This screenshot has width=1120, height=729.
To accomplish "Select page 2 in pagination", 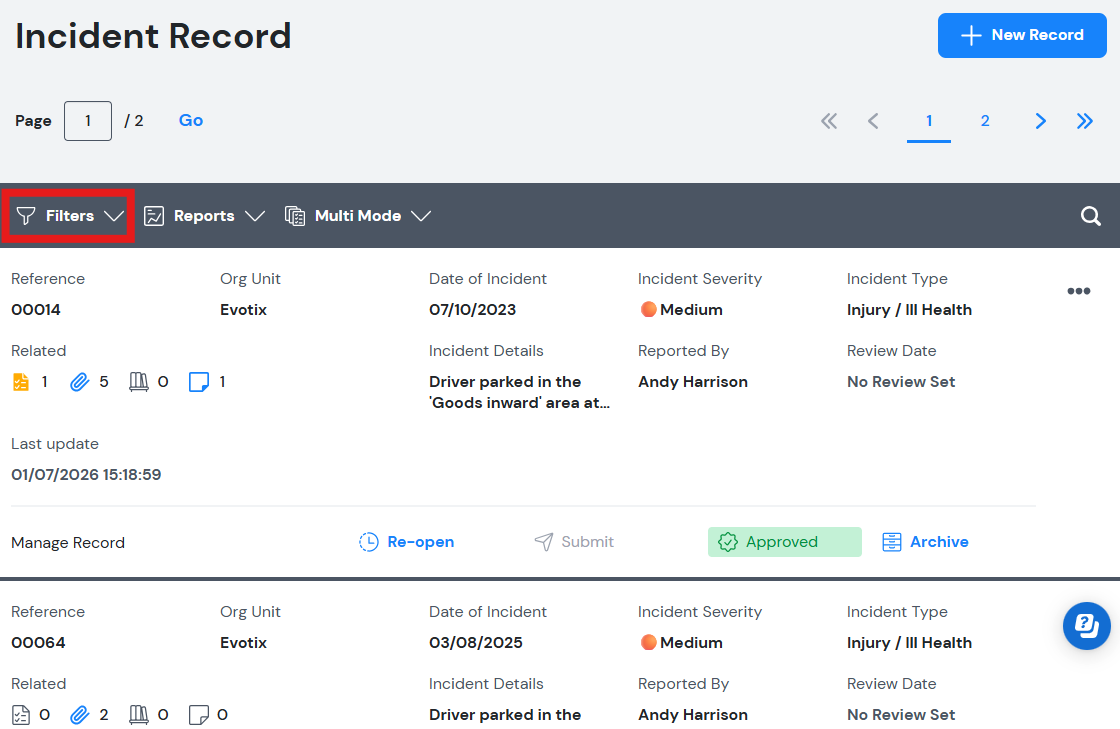I will point(985,121).
